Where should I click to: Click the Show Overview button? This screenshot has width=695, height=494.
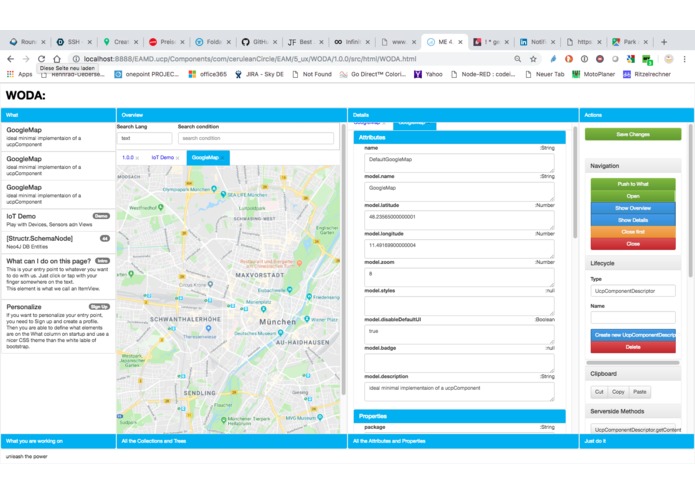tap(633, 208)
